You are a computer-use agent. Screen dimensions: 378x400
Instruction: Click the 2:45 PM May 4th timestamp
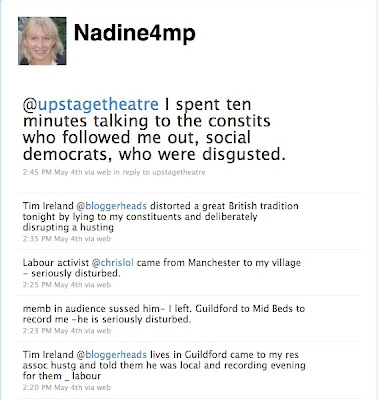[50, 172]
